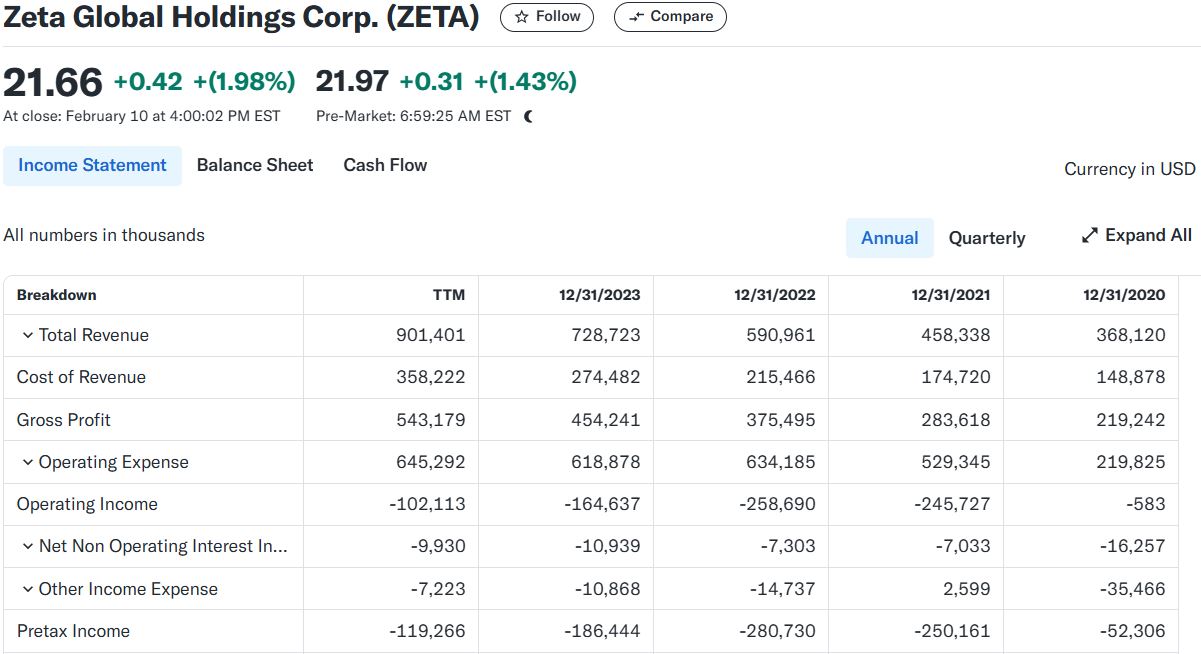Click the star icon in Follow button
The image size is (1201, 654).
tap(521, 17)
